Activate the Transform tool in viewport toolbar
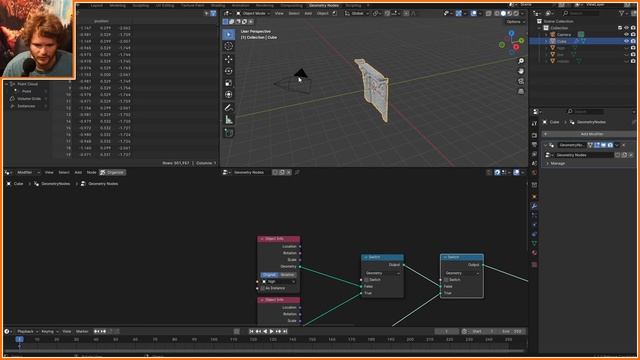This screenshot has width=640, height=360. [229, 95]
